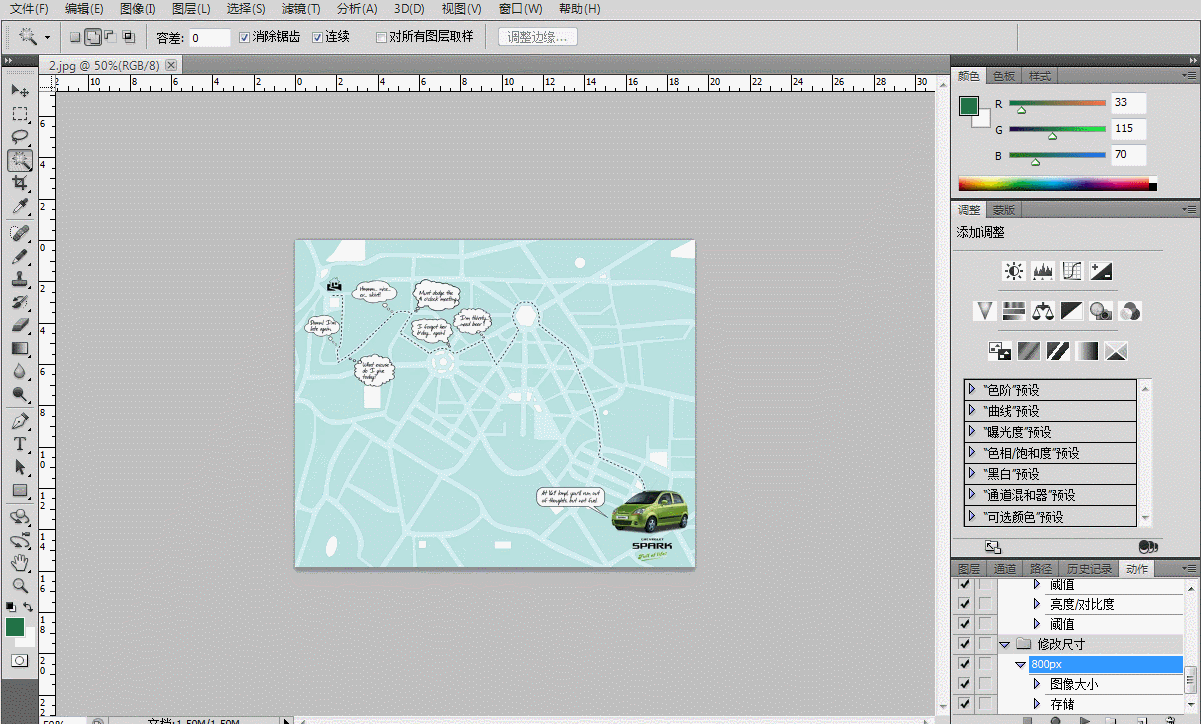
Task: Collapse the 修改尺寸 action set
Action: [1005, 644]
